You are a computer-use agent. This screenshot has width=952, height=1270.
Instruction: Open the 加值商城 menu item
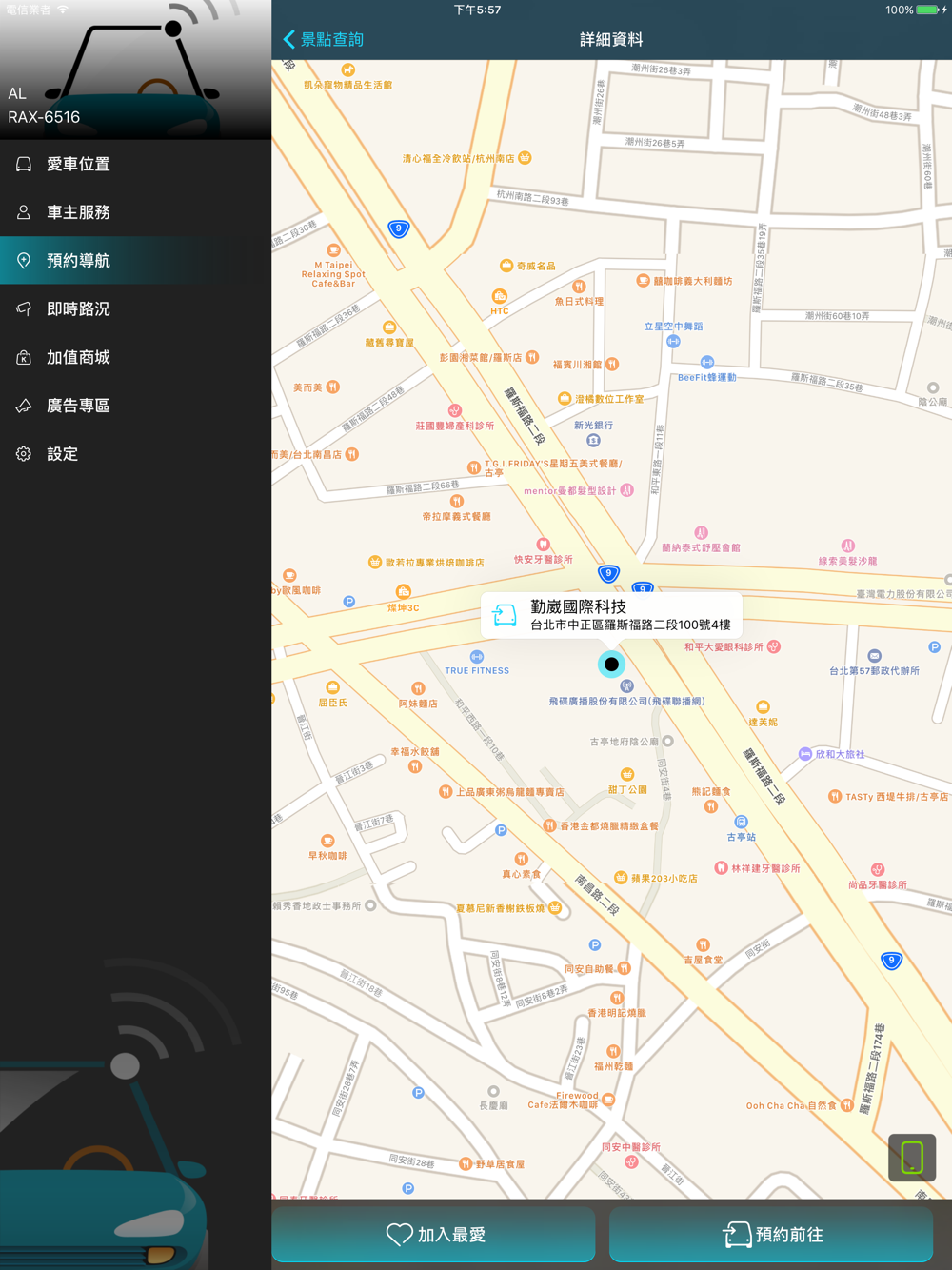[x=135, y=357]
